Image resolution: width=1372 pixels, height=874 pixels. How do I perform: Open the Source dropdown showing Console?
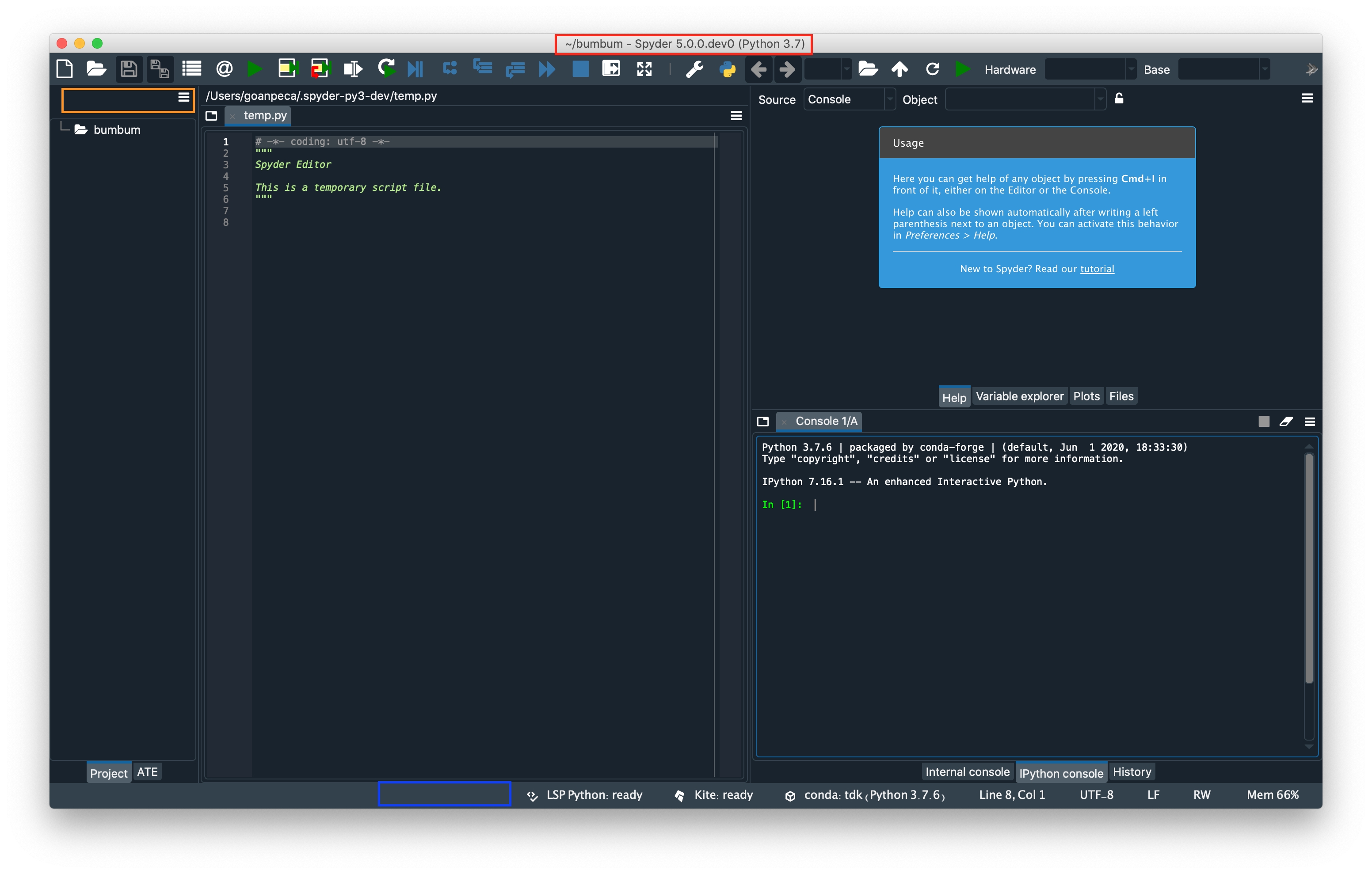(x=848, y=99)
